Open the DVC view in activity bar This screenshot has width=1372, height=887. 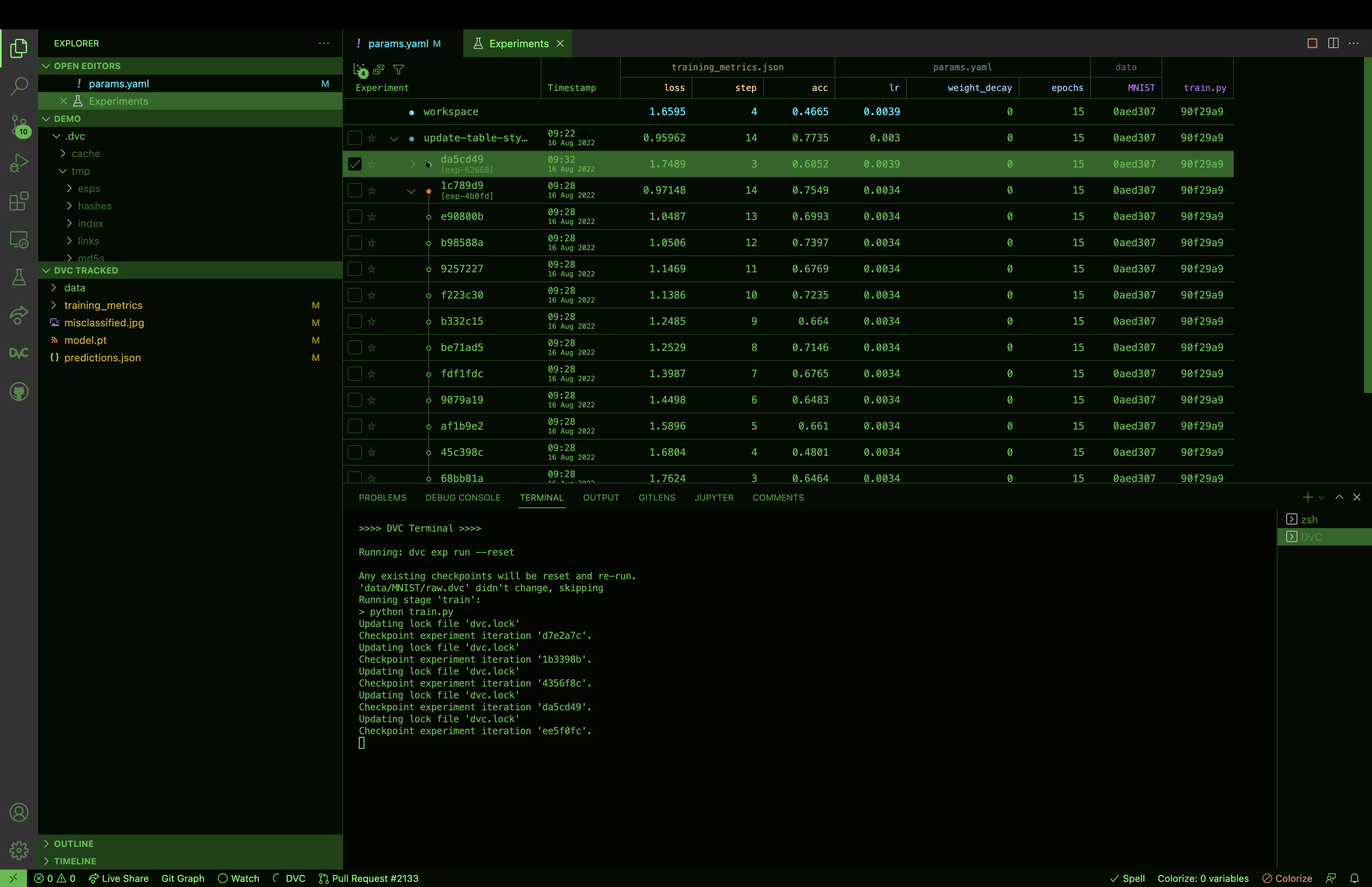[x=19, y=353]
